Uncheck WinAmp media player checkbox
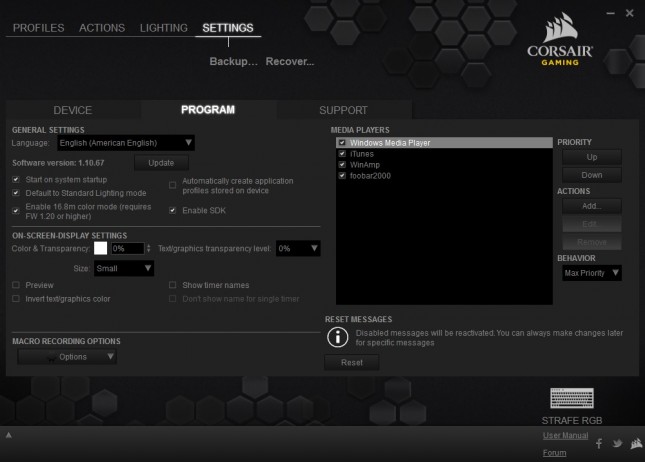The image size is (645, 462). click(x=342, y=165)
